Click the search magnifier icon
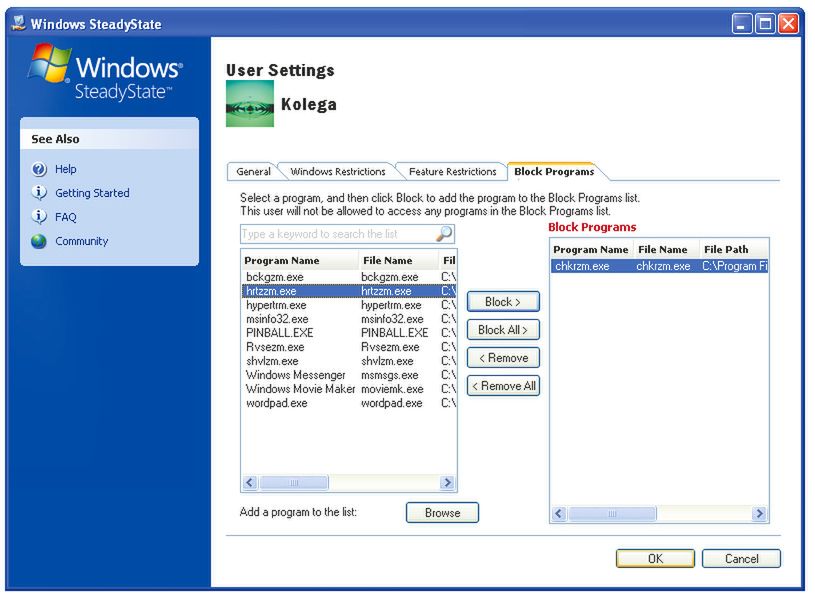 [x=444, y=233]
